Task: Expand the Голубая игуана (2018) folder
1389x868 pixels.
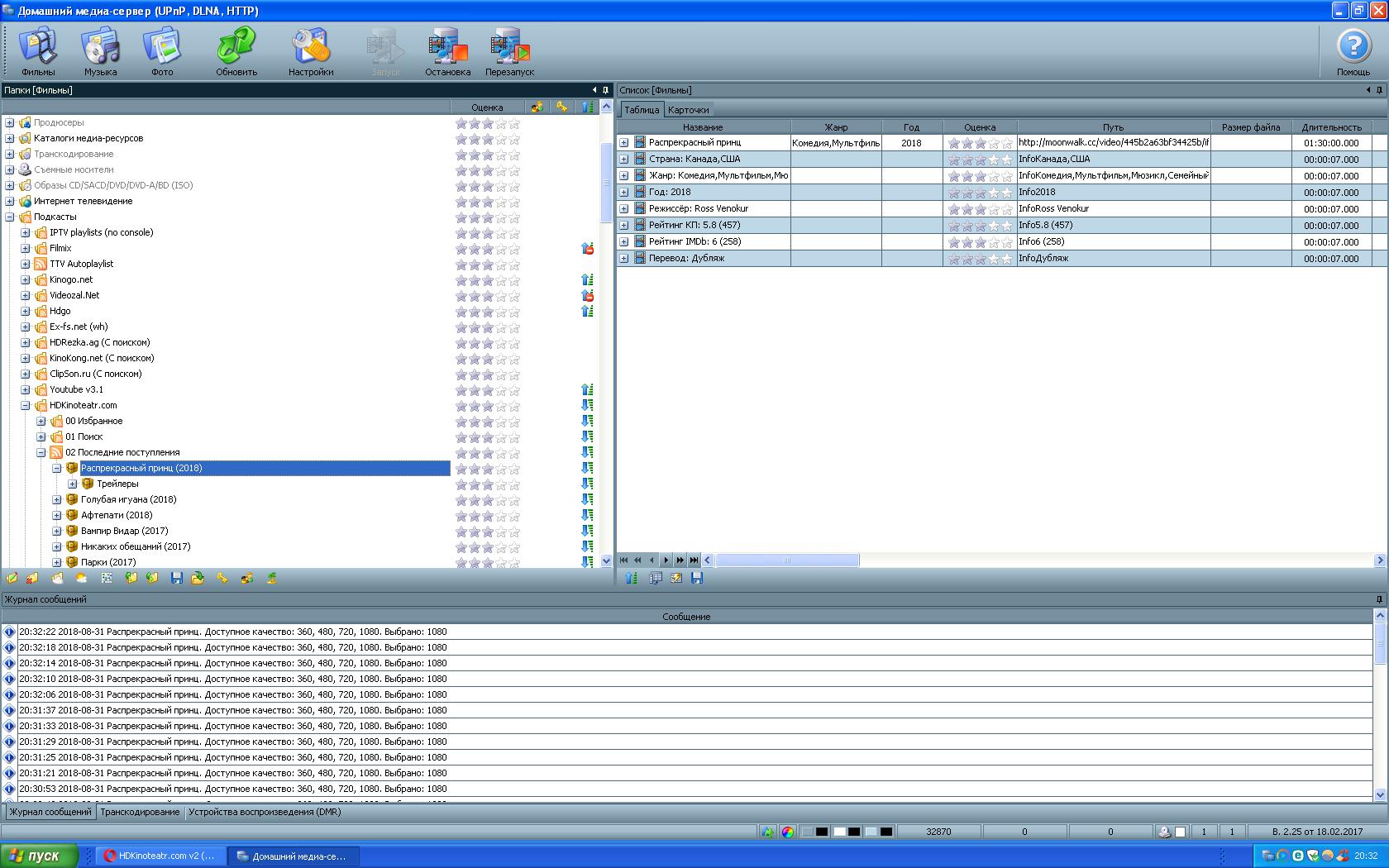Action: coord(57,500)
